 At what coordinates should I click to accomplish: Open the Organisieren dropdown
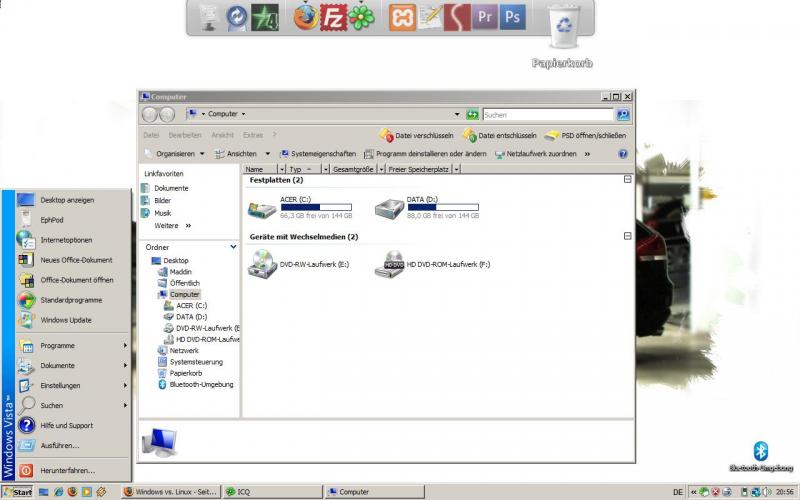pyautogui.click(x=175, y=154)
